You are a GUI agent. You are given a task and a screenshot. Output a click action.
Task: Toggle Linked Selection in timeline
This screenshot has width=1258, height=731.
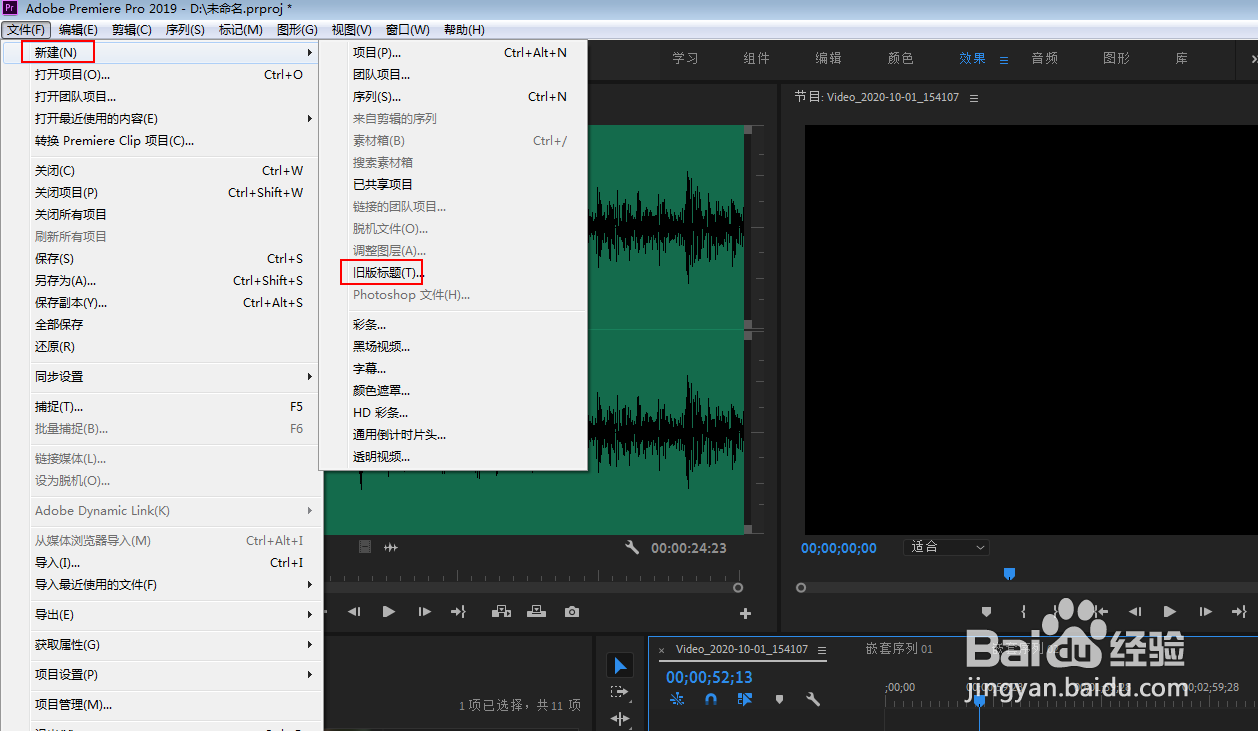click(745, 699)
